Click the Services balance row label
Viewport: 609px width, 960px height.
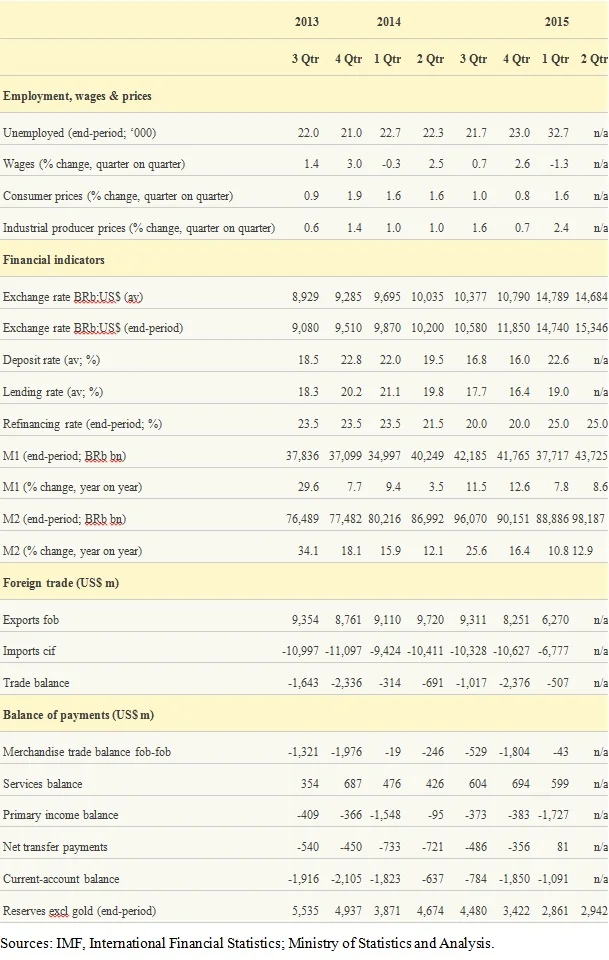click(42, 784)
